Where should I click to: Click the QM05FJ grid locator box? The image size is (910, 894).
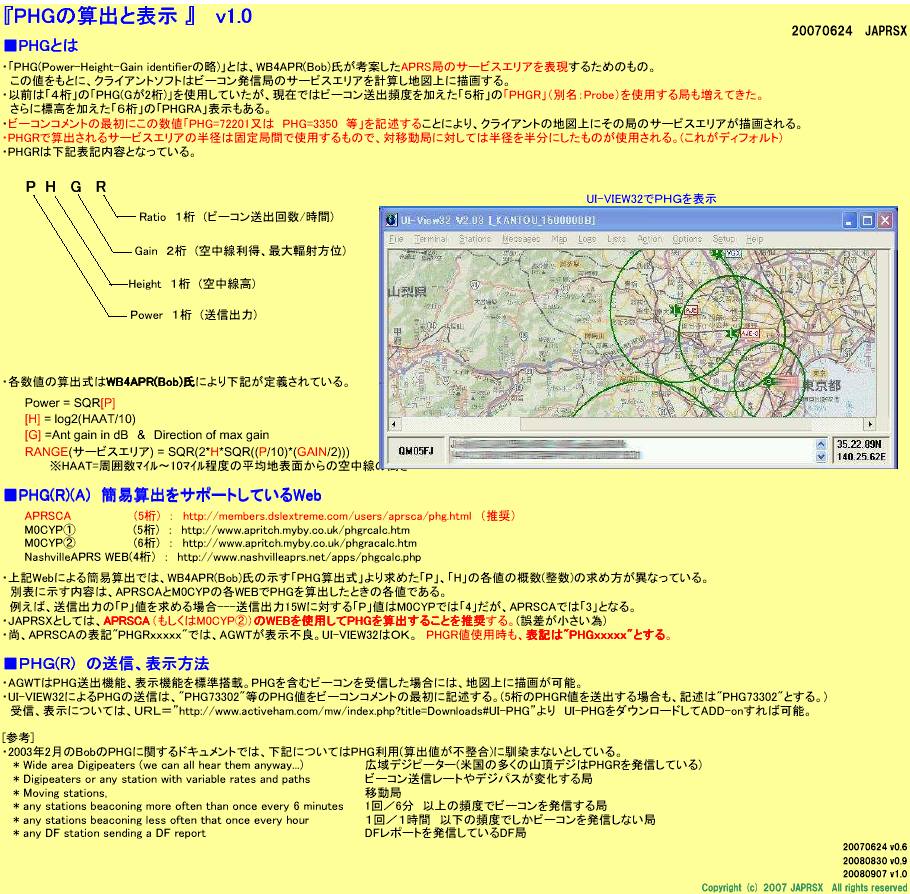point(415,451)
